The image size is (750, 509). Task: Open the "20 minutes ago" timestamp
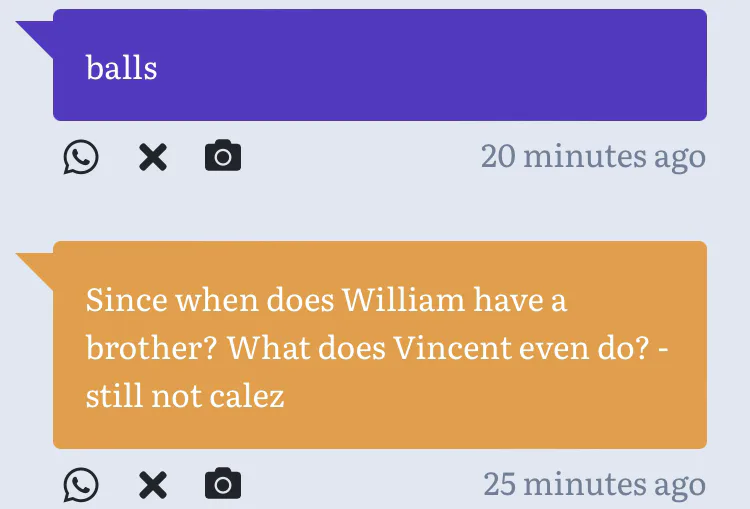pyautogui.click(x=593, y=157)
